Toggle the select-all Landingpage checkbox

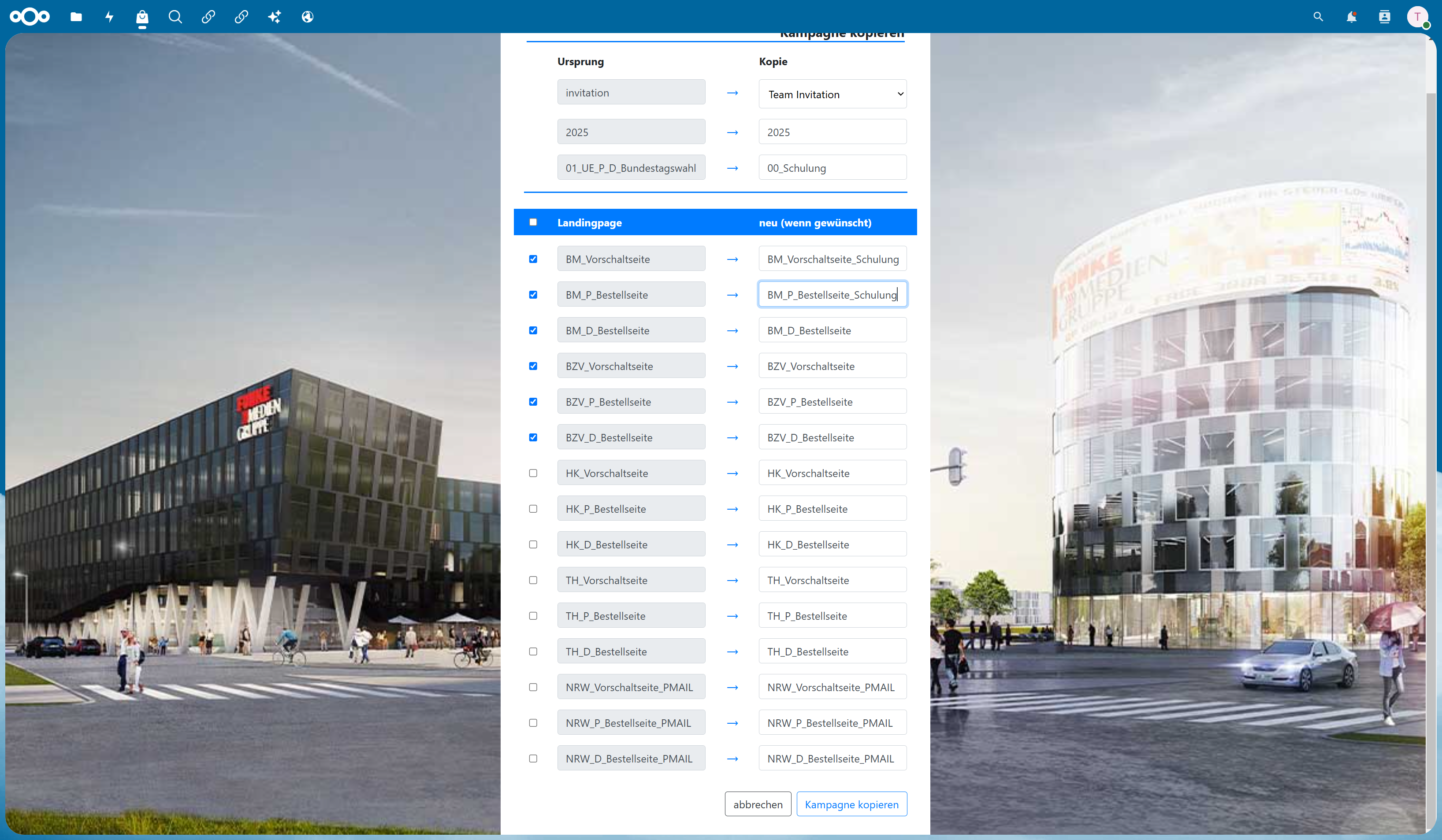pyautogui.click(x=533, y=222)
